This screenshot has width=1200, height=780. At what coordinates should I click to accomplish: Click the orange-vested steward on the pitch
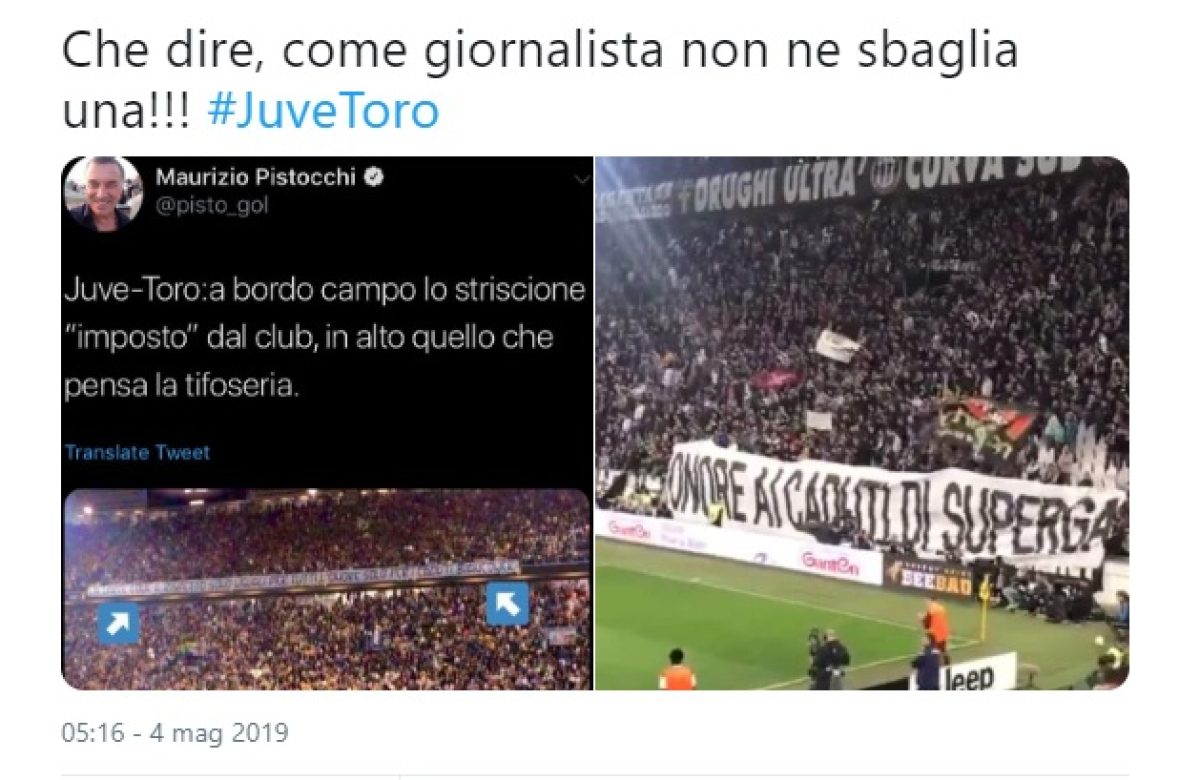tap(936, 625)
